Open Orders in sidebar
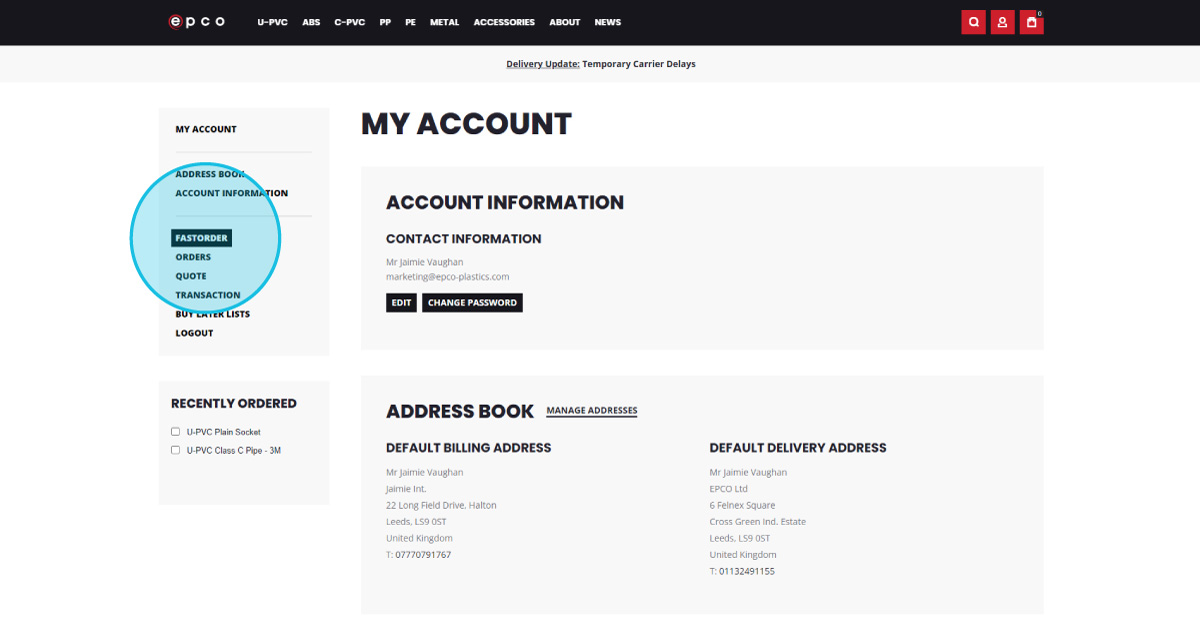This screenshot has height=624, width=1200. 193,257
